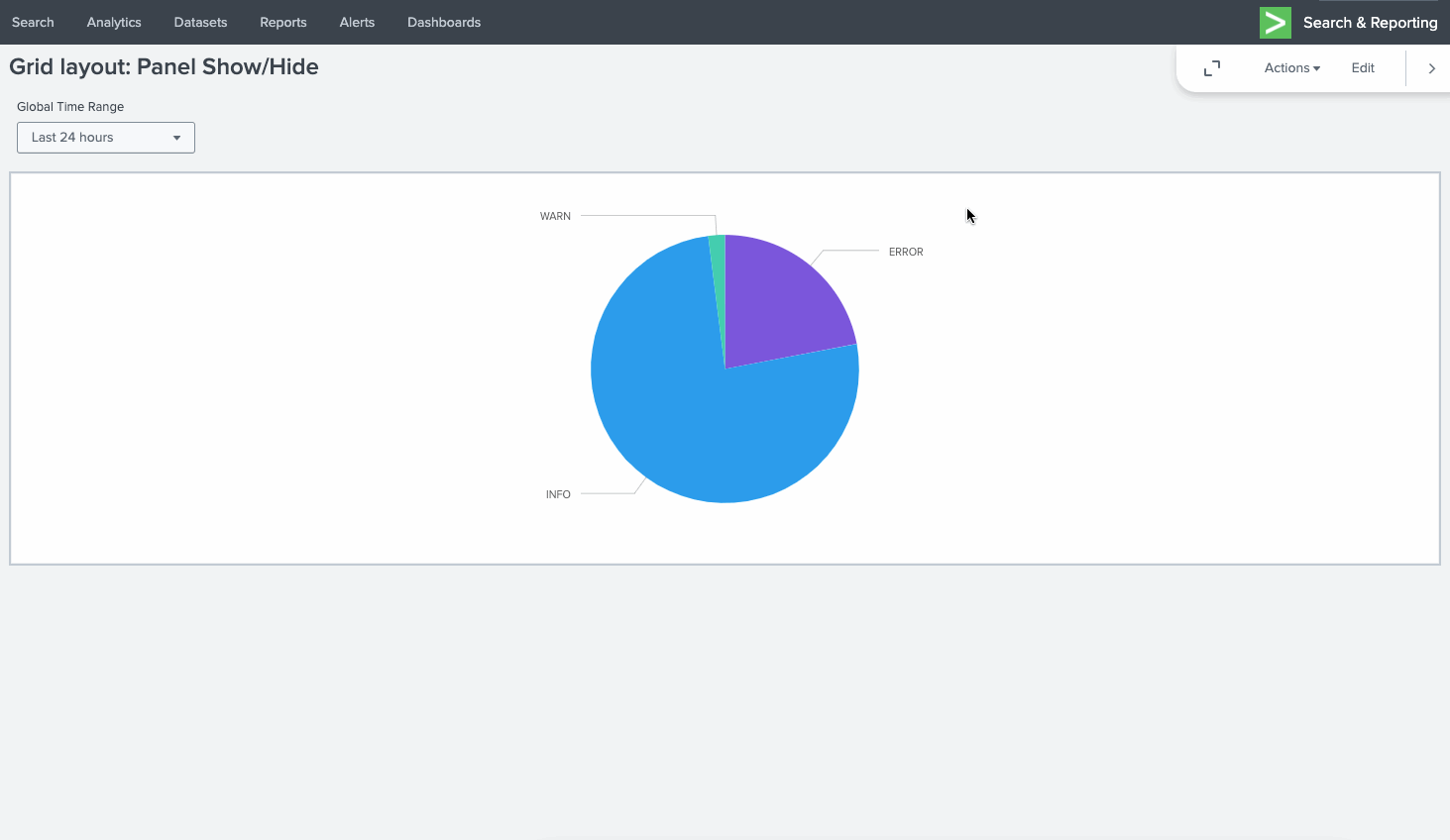The height and width of the screenshot is (840, 1450).
Task: Click the ERROR label on the chart
Action: point(906,252)
